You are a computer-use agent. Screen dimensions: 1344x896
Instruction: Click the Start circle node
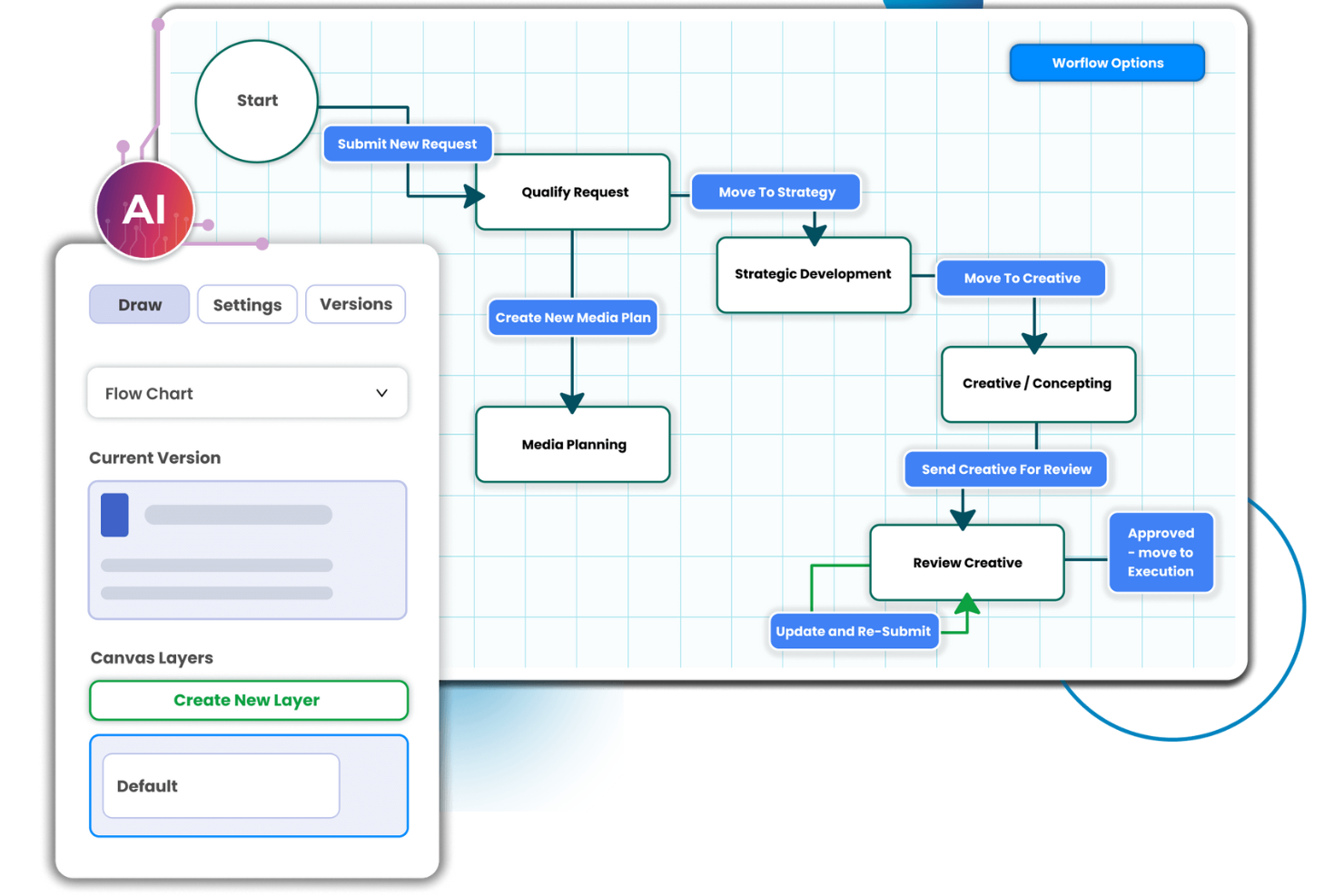point(257,101)
